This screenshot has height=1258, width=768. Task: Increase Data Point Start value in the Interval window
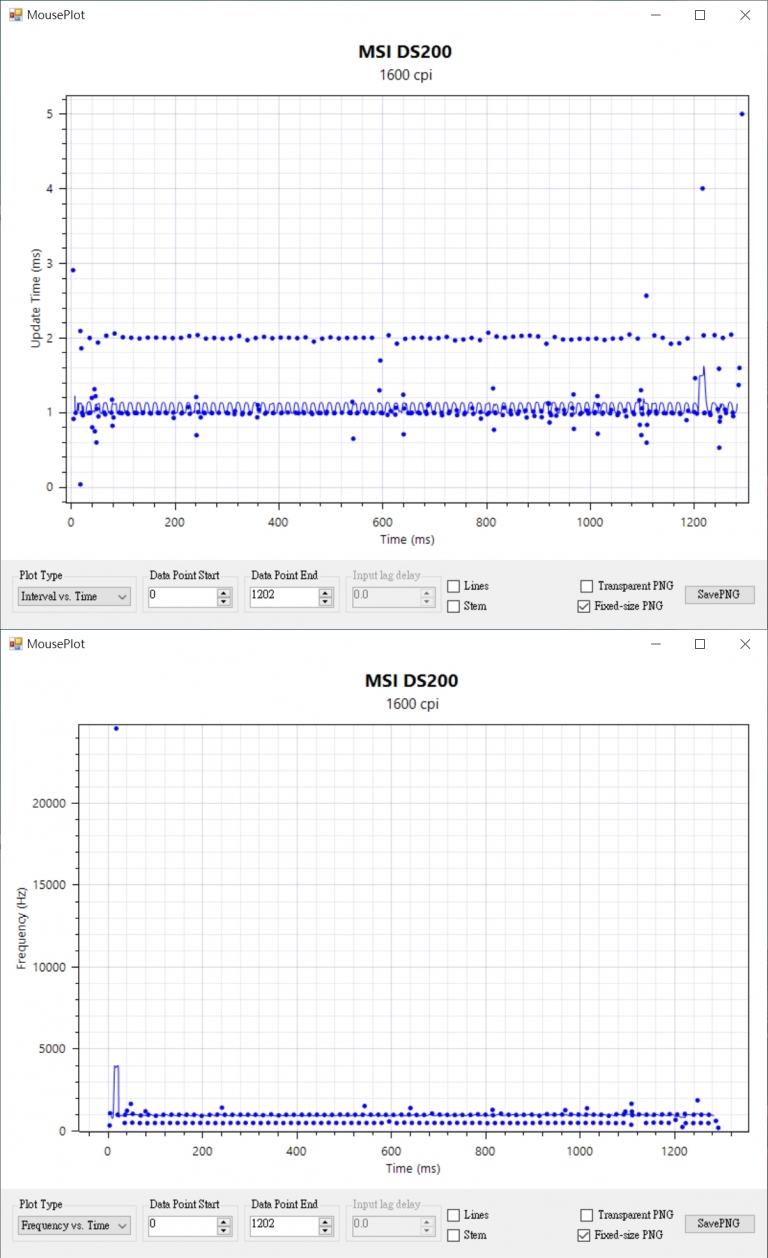pyautogui.click(x=224, y=592)
